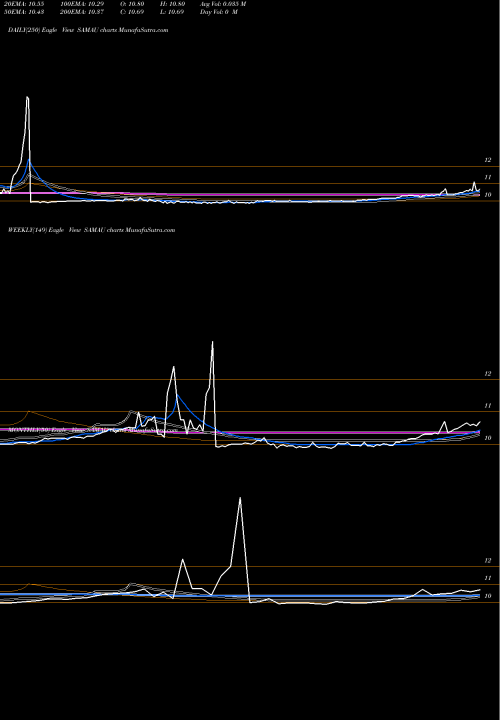The height and width of the screenshot is (720, 500).
Task: Select the High price 'H:' readout
Action: 172,4
